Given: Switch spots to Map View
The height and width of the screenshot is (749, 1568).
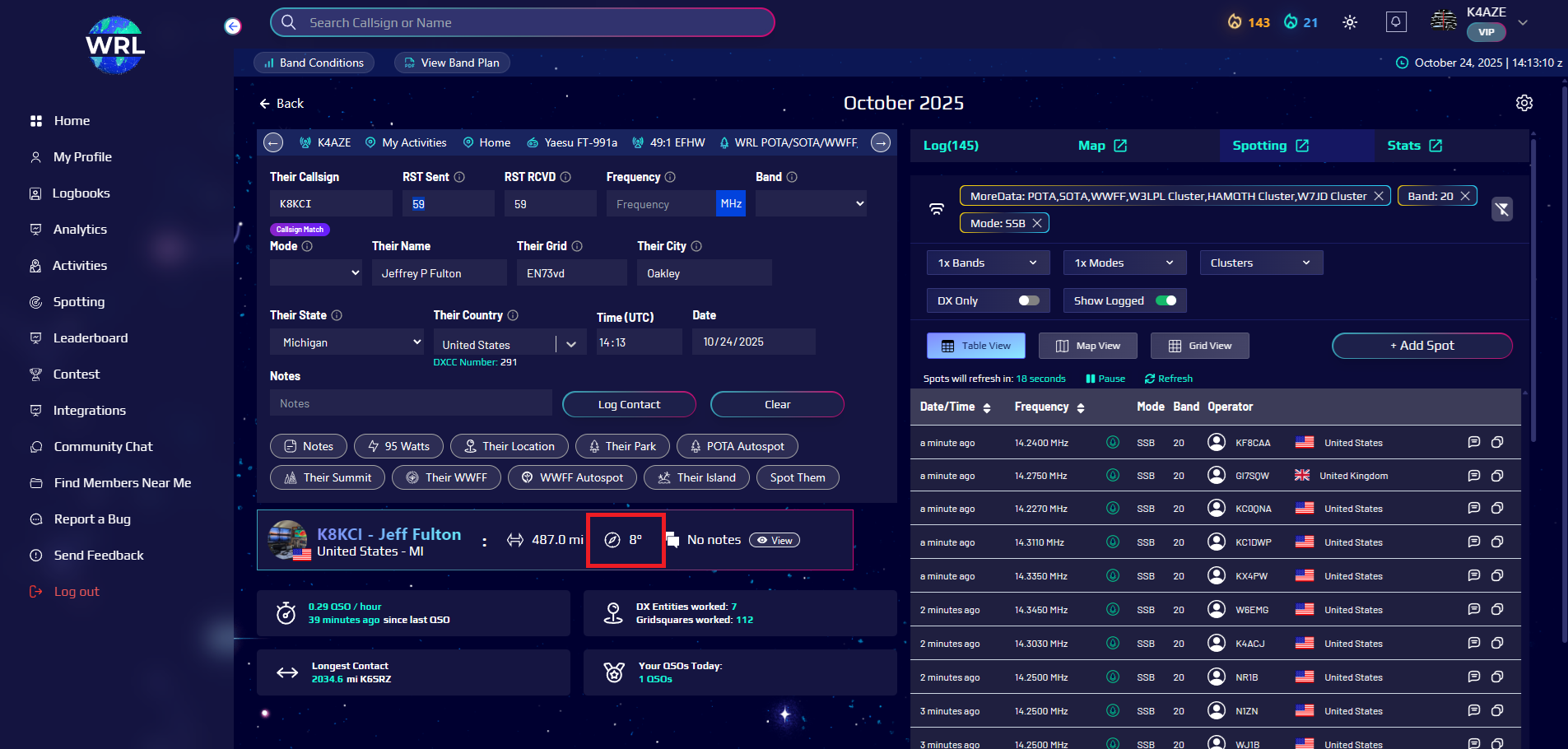Looking at the screenshot, I should 1088,346.
